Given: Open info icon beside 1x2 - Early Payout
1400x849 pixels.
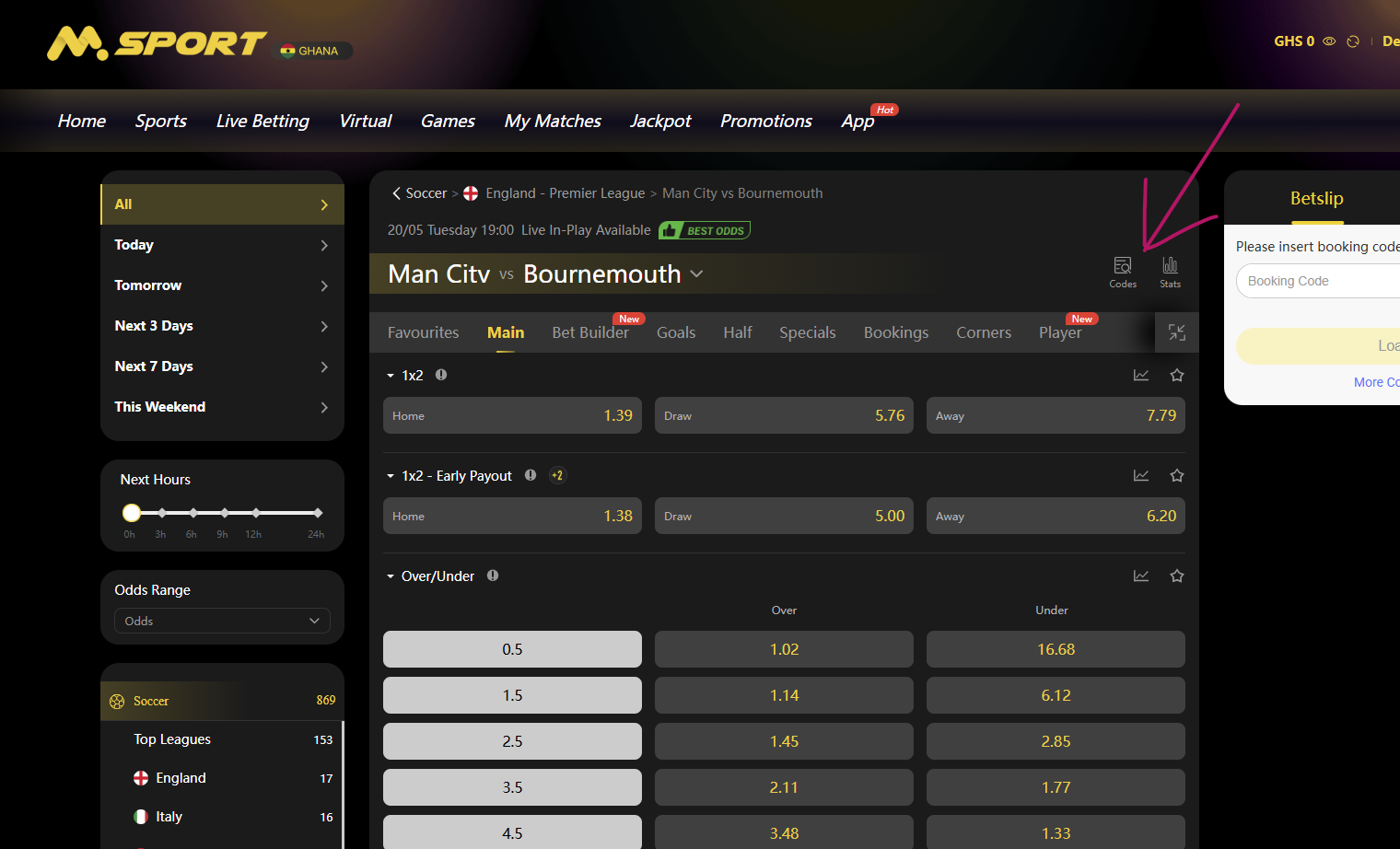Looking at the screenshot, I should (531, 475).
